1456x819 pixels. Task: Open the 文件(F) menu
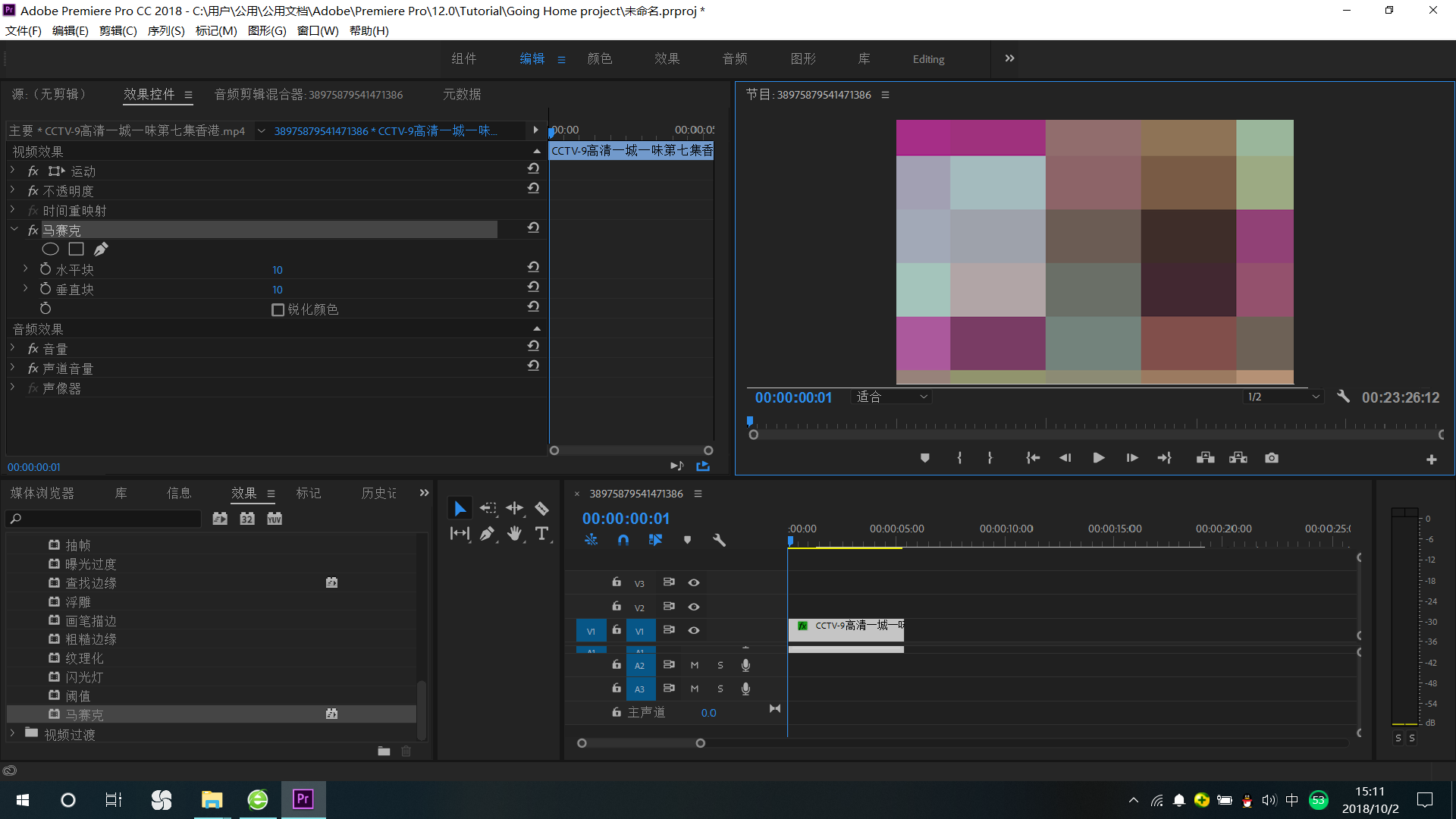coord(24,30)
